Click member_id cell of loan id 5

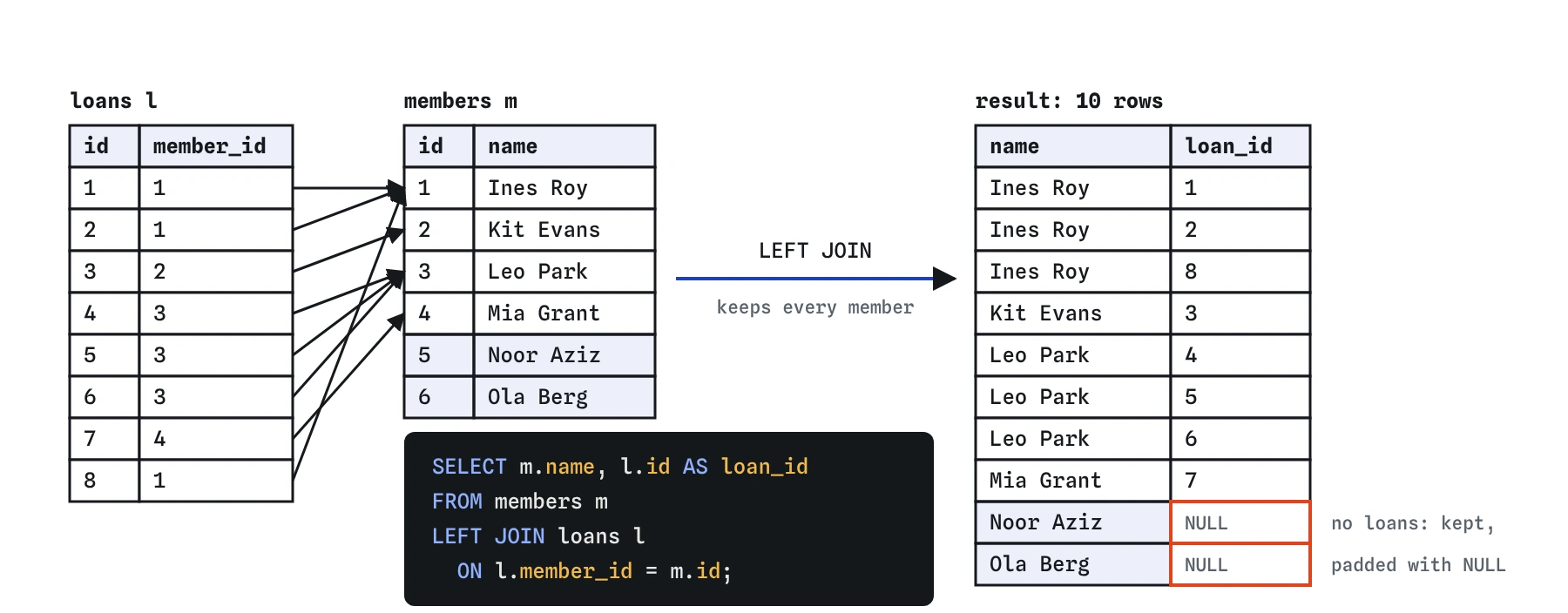tap(216, 355)
